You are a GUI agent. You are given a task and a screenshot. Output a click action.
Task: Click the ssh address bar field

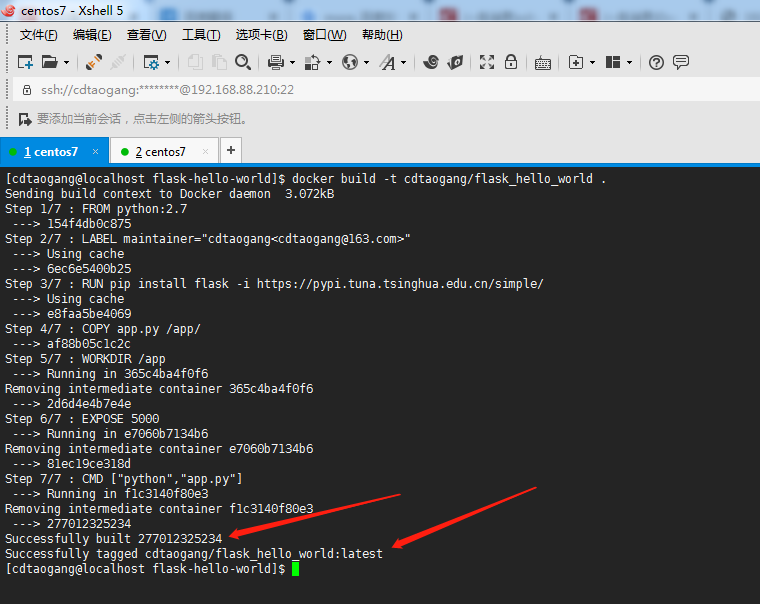[x=388, y=90]
